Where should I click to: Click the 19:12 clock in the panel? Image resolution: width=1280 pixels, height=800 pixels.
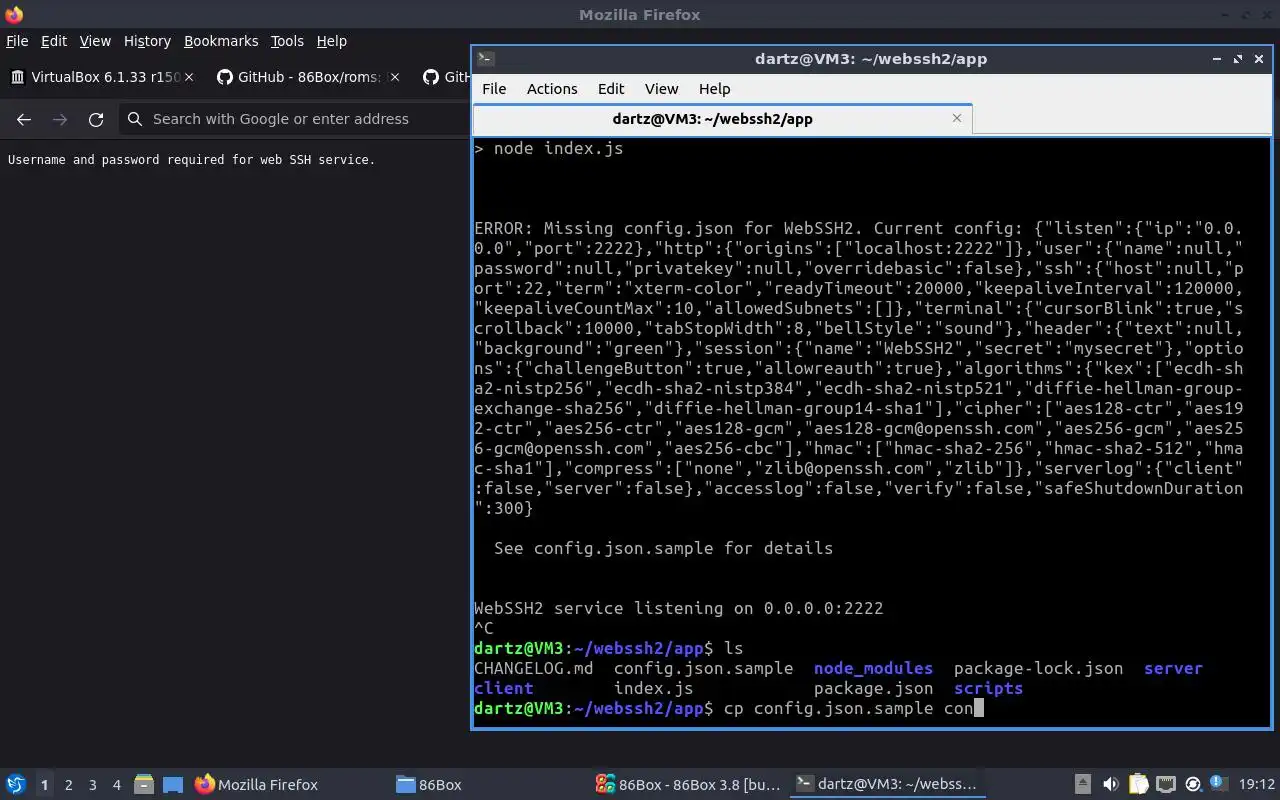point(1257,785)
